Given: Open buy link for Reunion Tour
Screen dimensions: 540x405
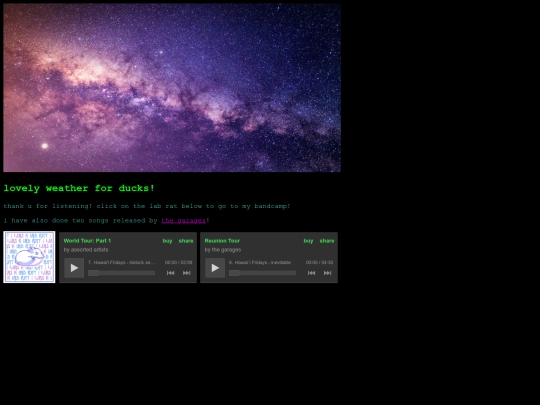Looking at the screenshot, I should pyautogui.click(x=308, y=241).
